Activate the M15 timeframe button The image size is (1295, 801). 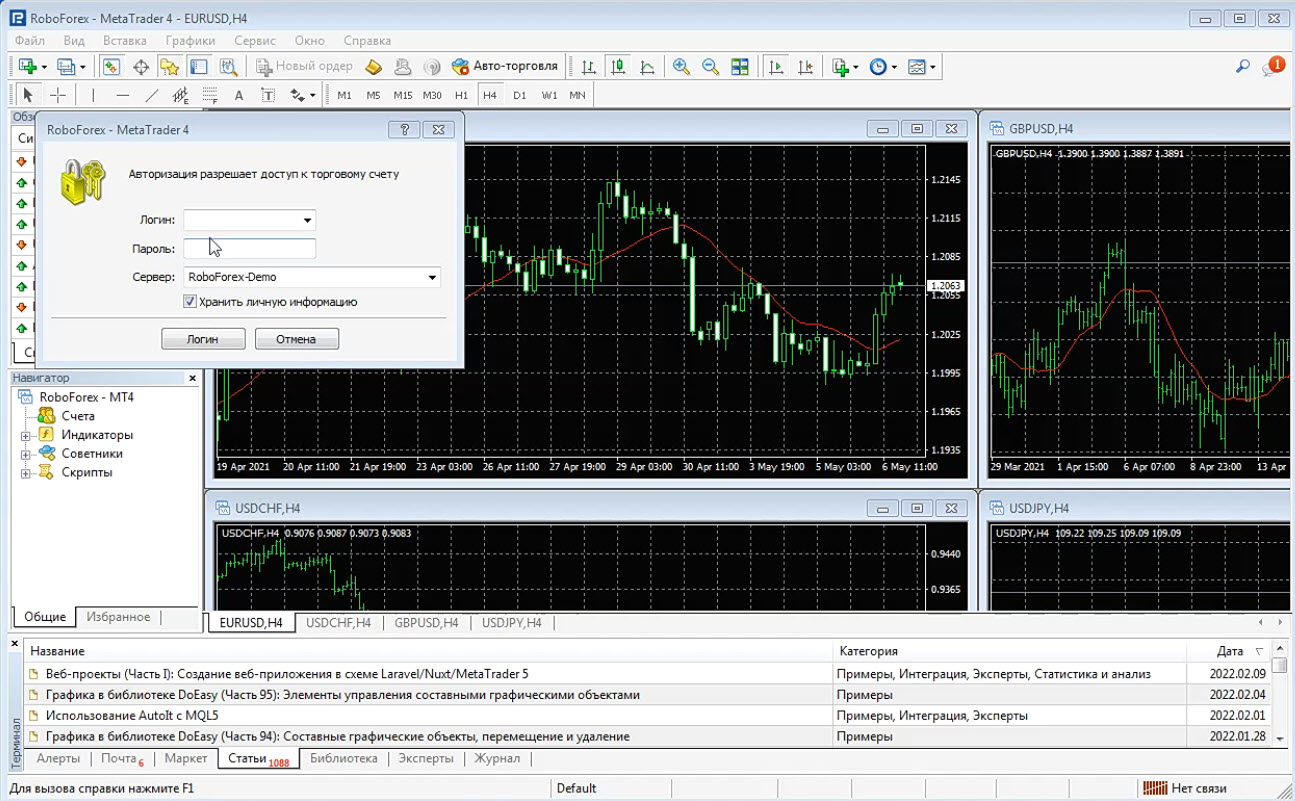(402, 95)
